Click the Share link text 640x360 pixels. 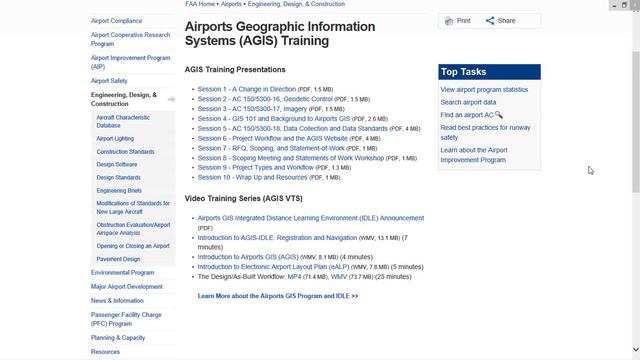click(507, 21)
